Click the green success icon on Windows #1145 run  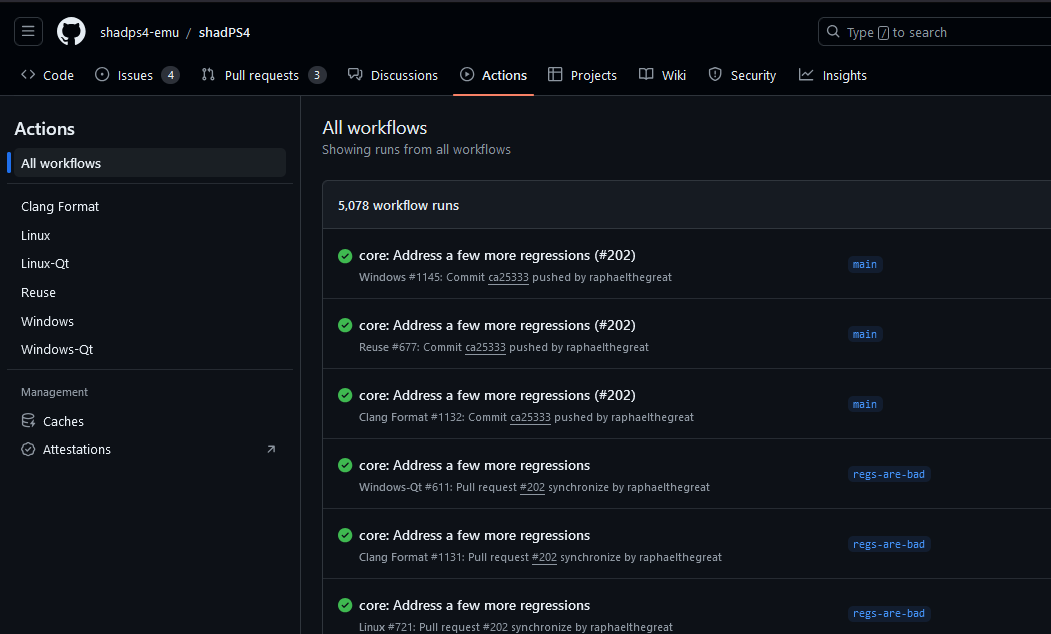point(345,256)
